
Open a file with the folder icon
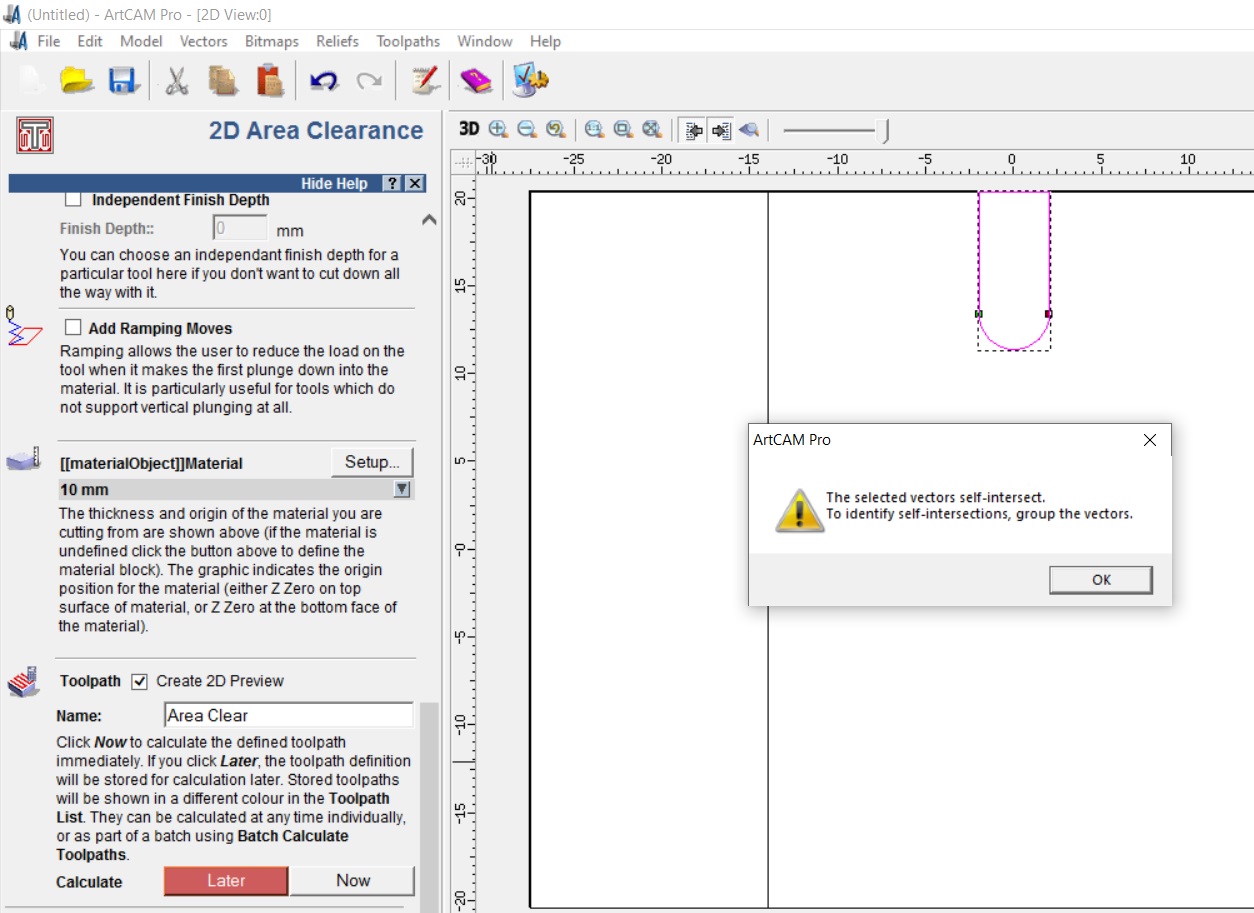pos(77,80)
